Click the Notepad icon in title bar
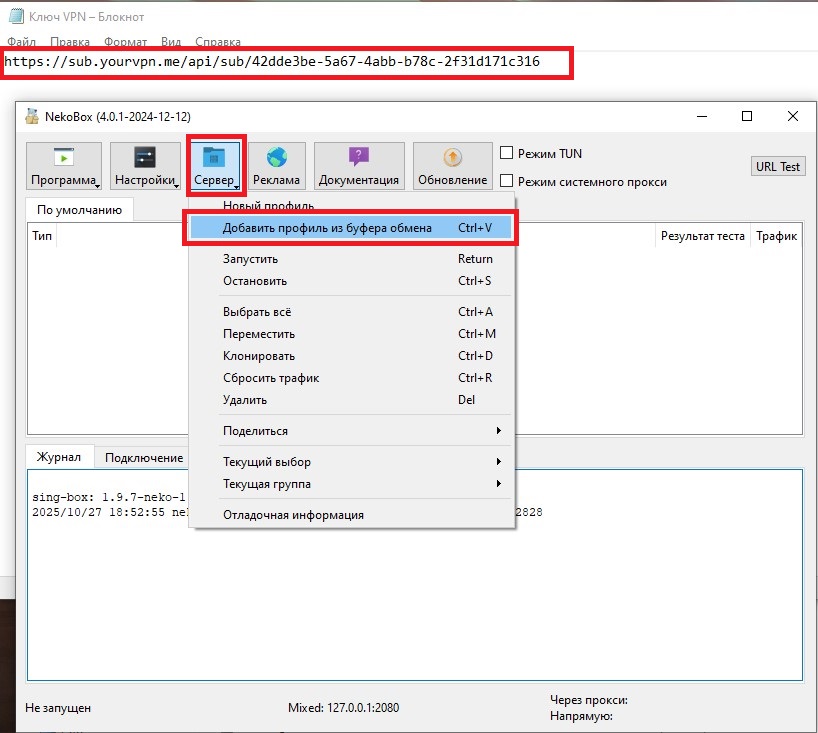818x733 pixels. pyautogui.click(x=12, y=17)
